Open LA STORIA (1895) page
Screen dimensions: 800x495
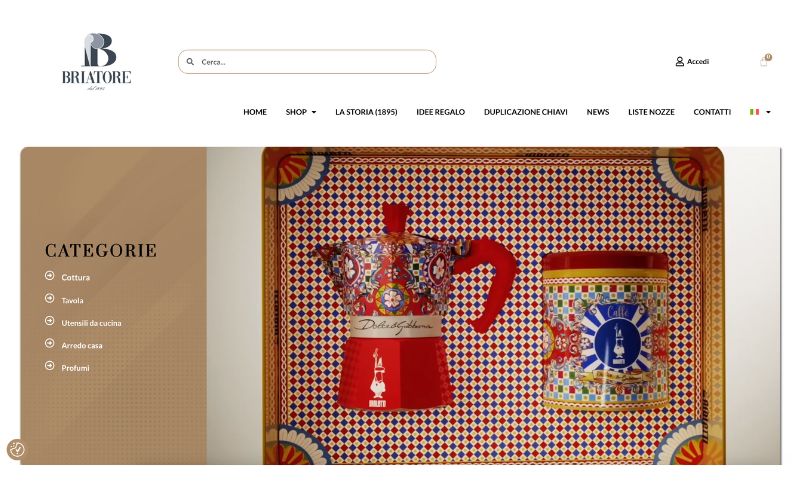click(366, 112)
